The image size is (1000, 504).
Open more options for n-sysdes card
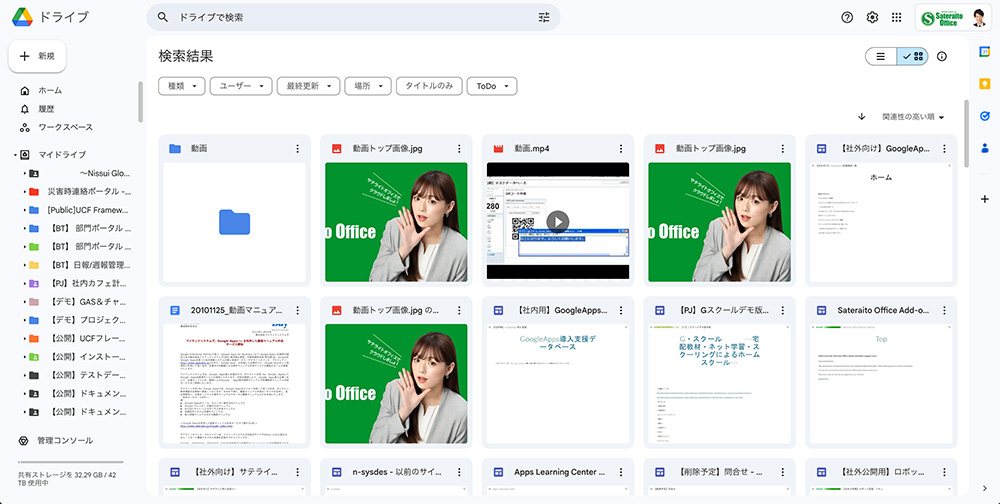459,472
